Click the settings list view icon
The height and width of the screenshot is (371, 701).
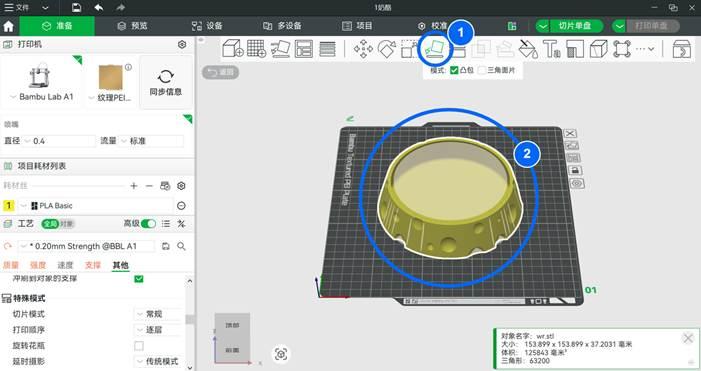[166, 223]
